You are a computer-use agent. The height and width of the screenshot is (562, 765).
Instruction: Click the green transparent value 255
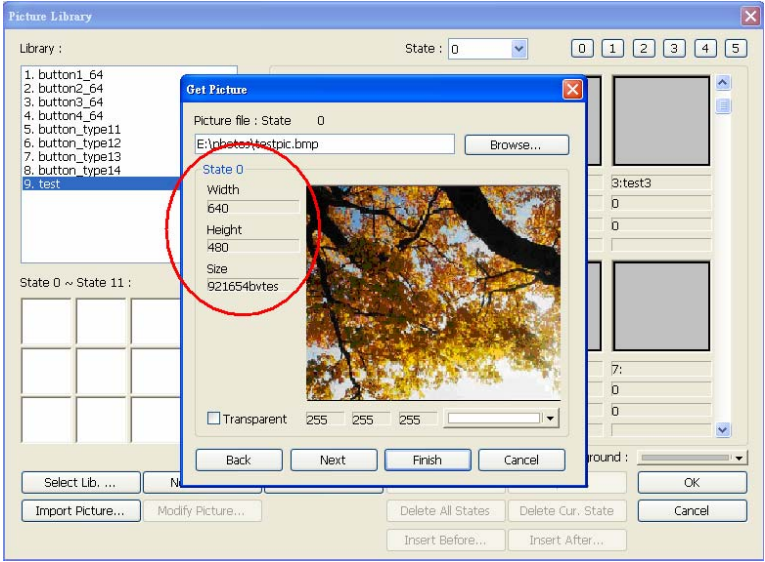pyautogui.click(x=371, y=419)
